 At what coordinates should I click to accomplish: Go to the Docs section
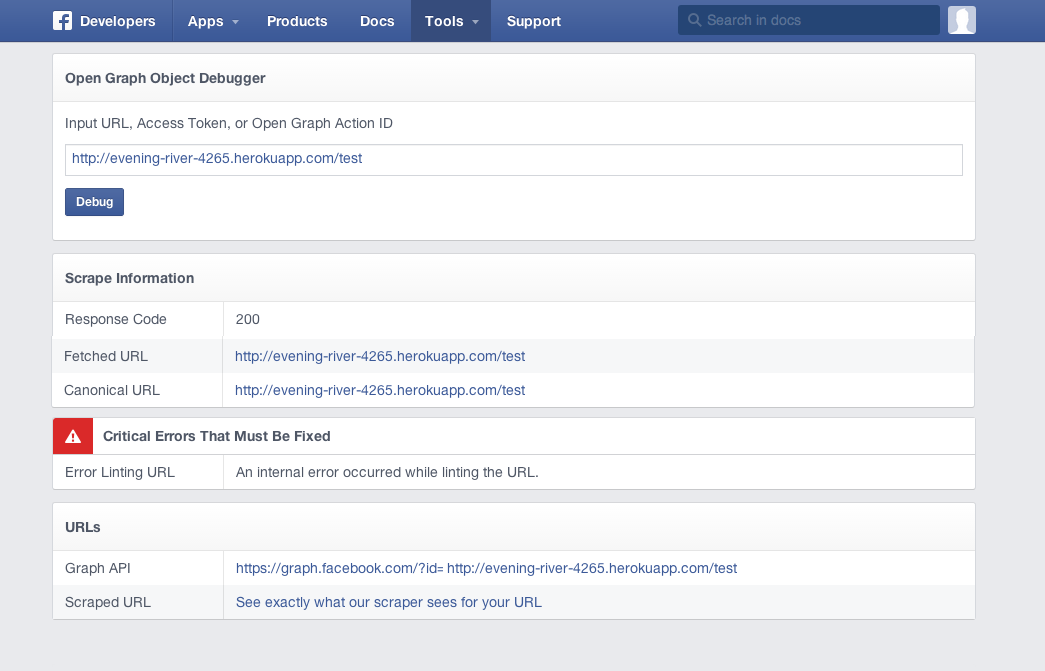(377, 21)
